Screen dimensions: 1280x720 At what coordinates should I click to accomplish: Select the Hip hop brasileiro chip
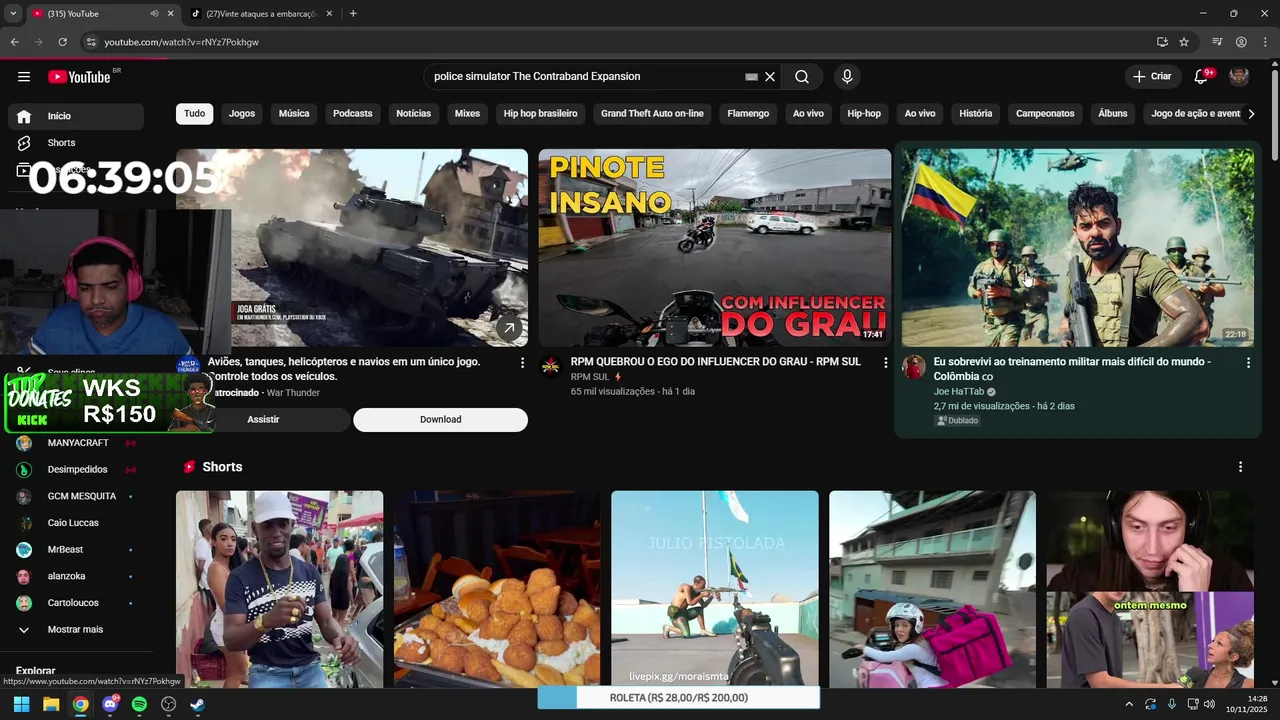point(541,114)
